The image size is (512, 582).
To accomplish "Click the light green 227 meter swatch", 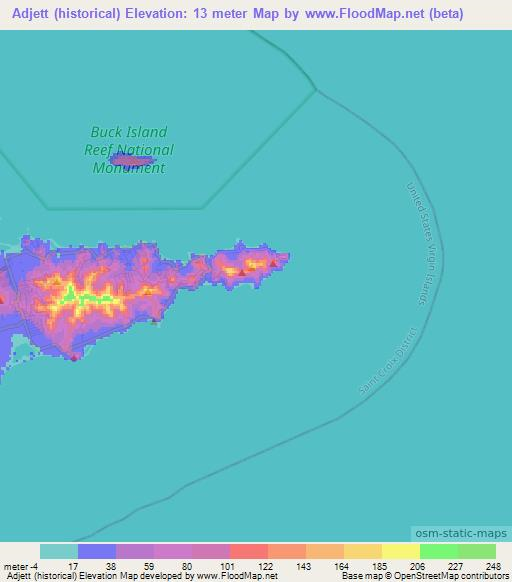I will [x=477, y=551].
